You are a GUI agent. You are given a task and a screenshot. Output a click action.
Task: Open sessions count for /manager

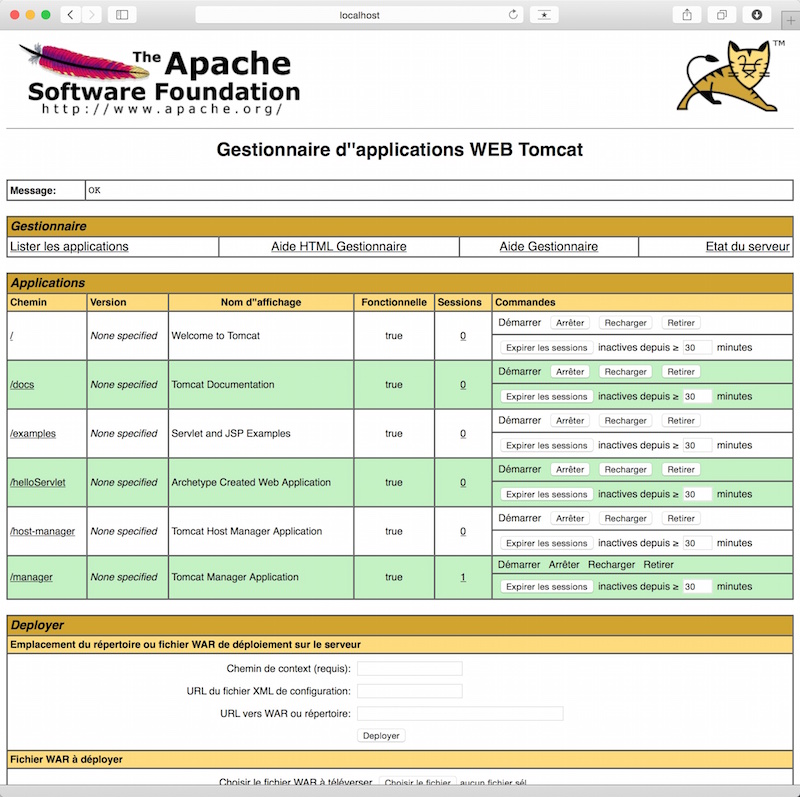pyautogui.click(x=463, y=577)
